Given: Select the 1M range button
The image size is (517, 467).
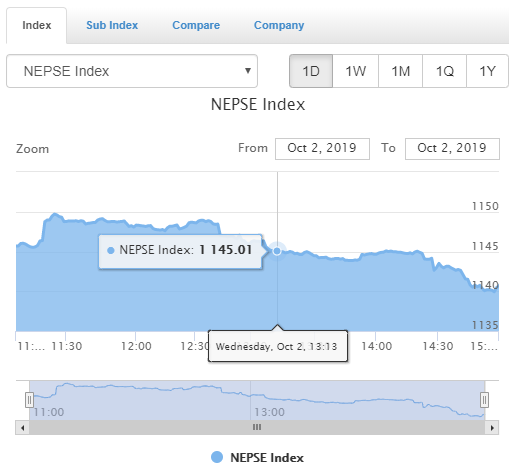Looking at the screenshot, I should [400, 71].
